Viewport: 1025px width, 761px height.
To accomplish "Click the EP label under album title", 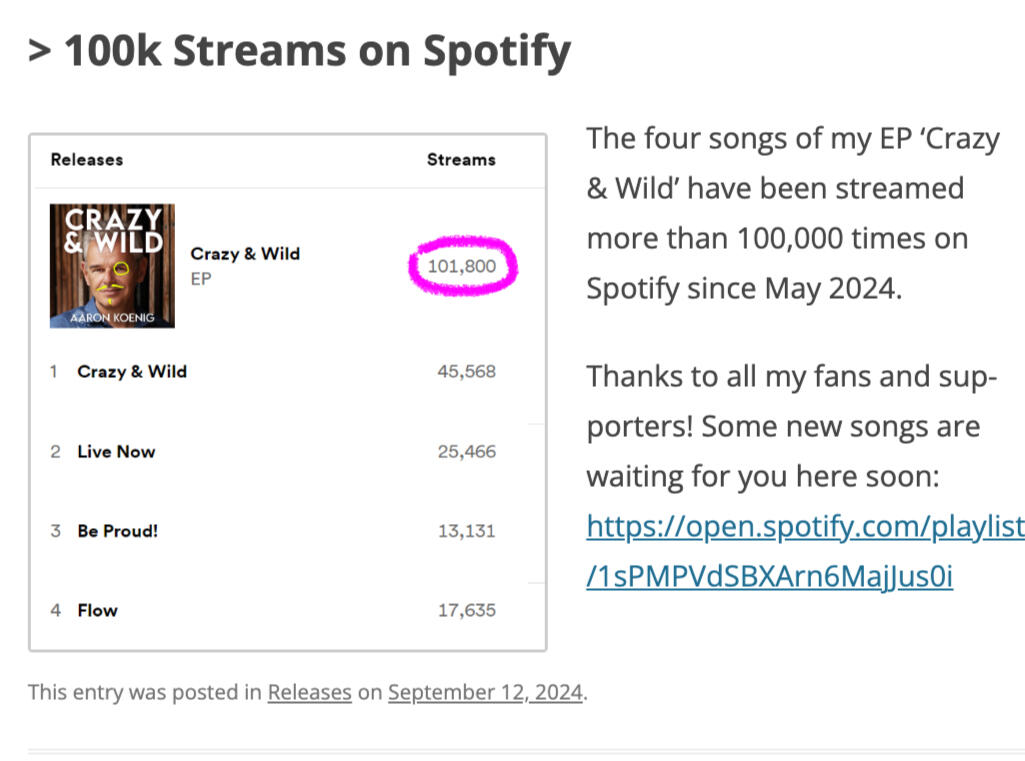I will point(201,279).
